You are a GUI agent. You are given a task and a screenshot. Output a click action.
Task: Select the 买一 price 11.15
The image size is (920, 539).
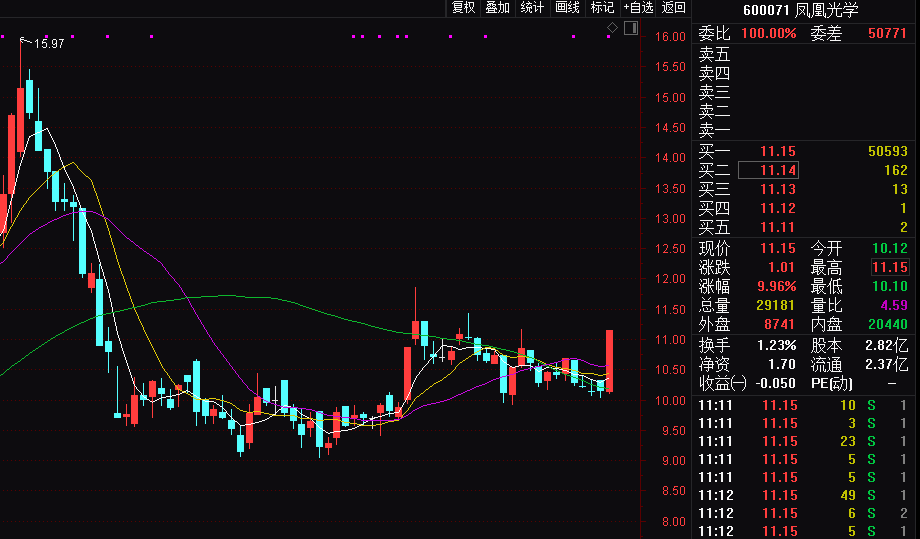(778, 151)
